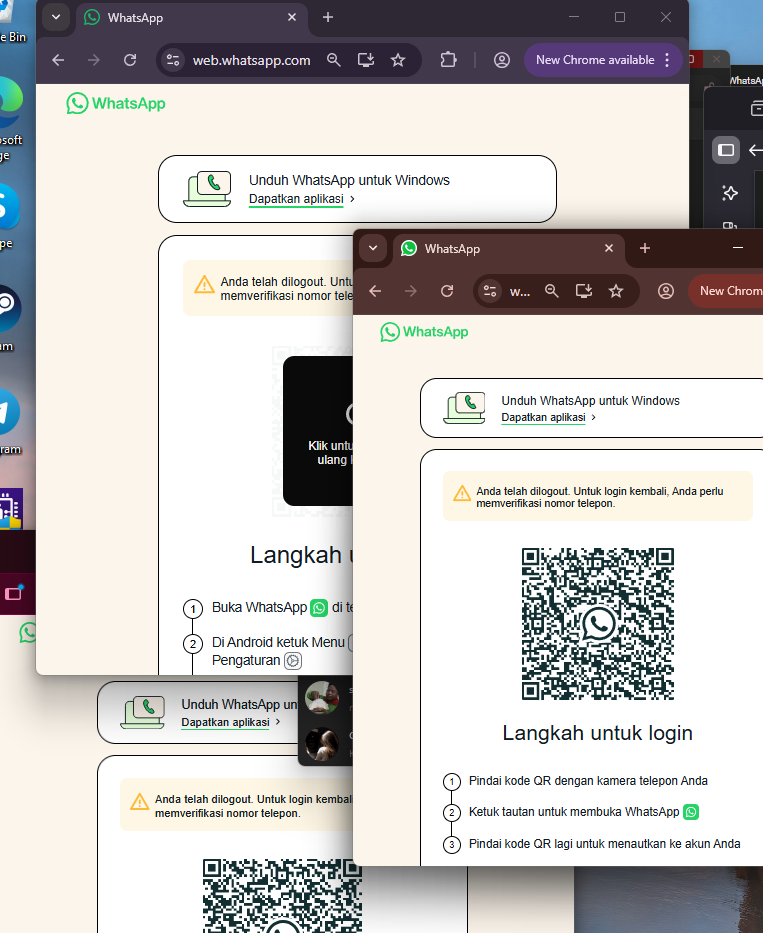This screenshot has height=933, width=763.
Task: Click New Chrome available button in rear window
Action: (x=595, y=60)
